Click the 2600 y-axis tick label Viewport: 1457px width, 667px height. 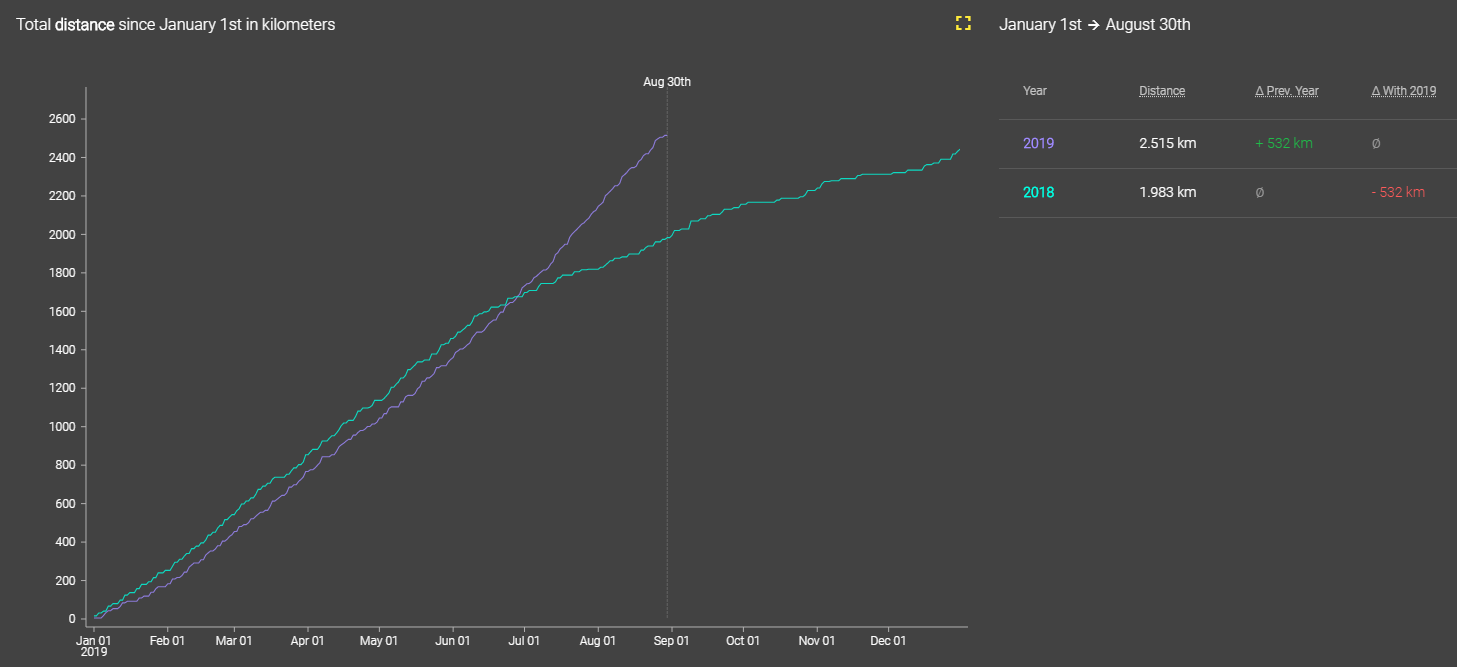61,119
